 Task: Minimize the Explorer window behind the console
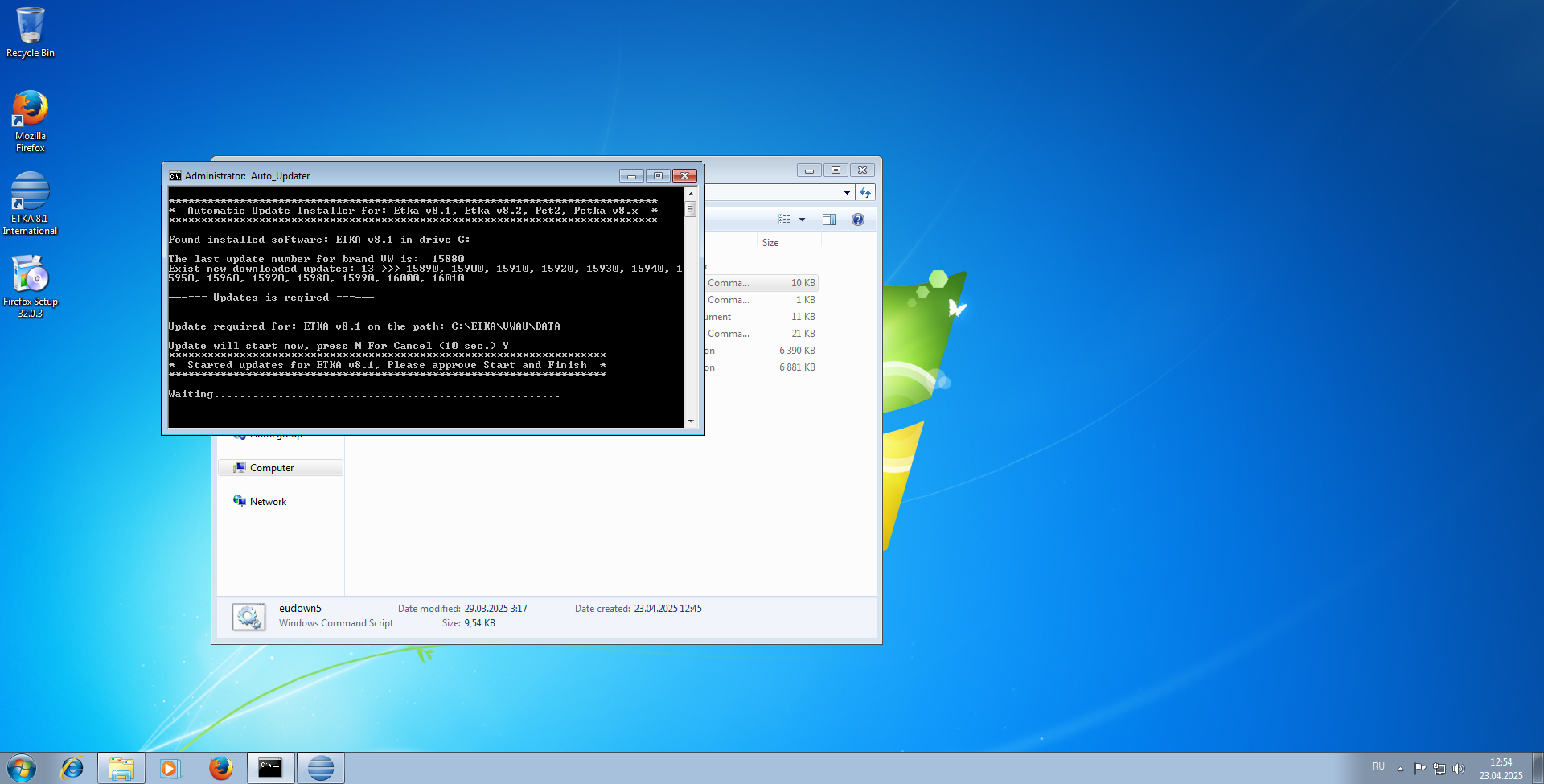(x=809, y=170)
